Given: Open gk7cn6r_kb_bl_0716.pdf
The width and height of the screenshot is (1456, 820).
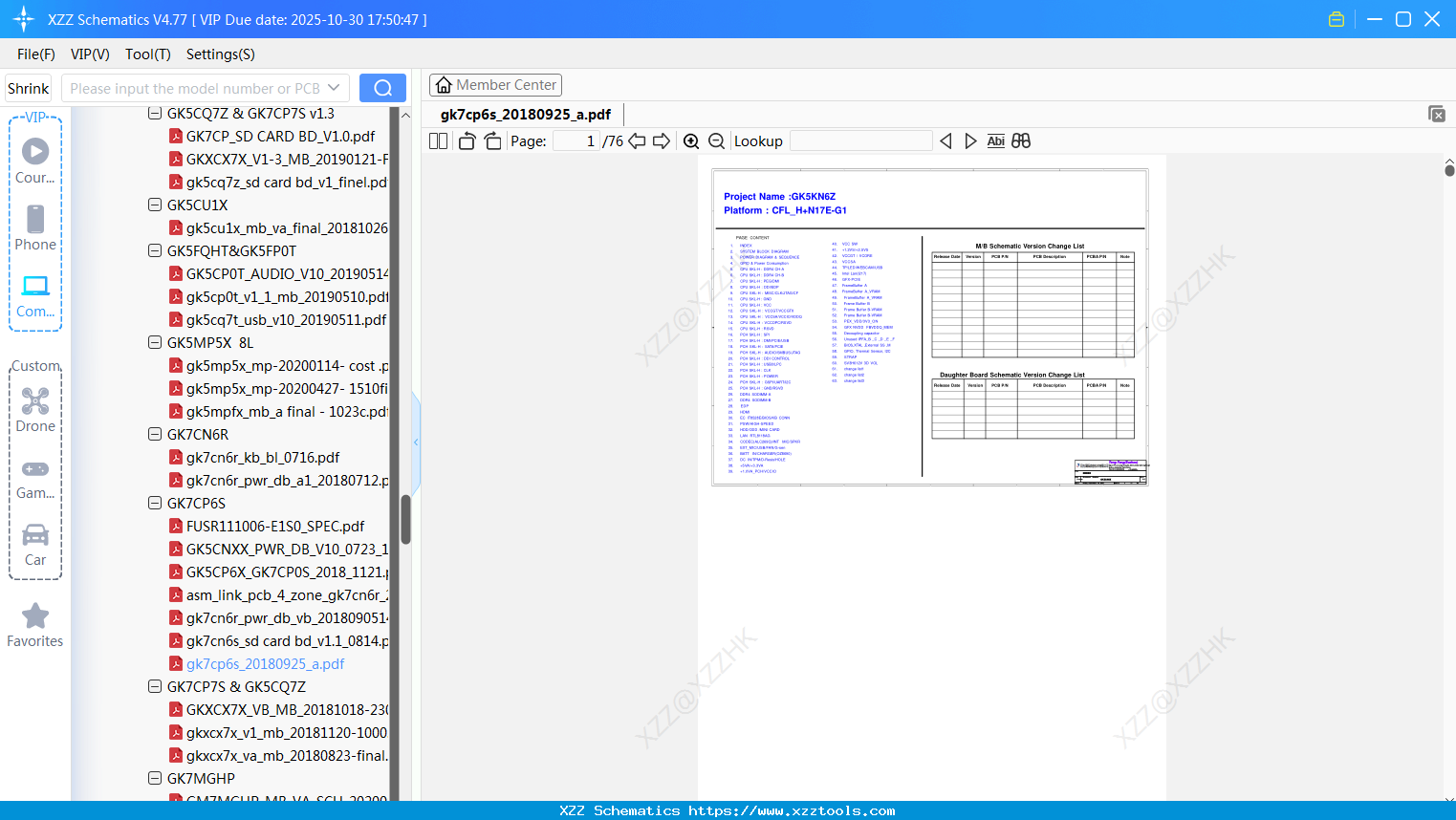Looking at the screenshot, I should click(x=263, y=457).
